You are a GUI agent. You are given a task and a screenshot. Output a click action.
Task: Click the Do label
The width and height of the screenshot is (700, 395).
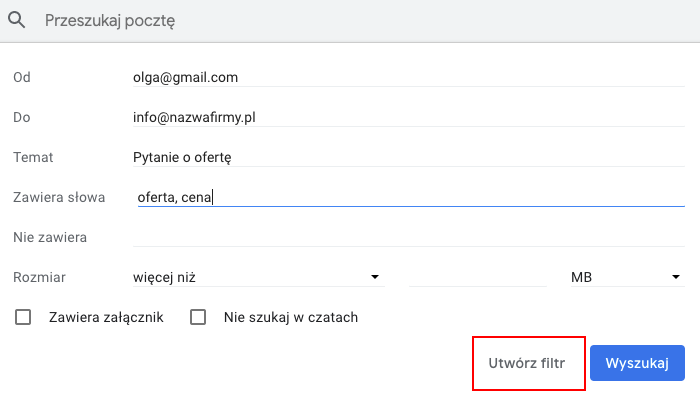coord(22,117)
